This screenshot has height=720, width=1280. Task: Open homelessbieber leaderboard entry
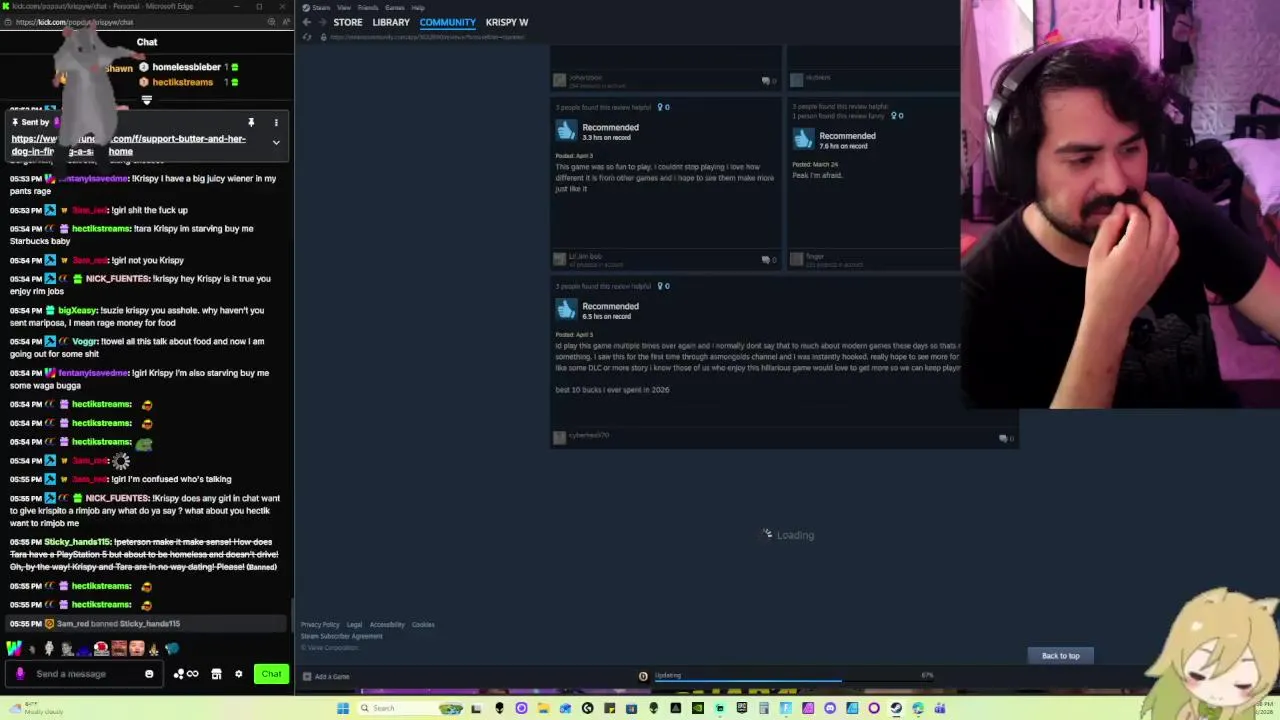click(x=187, y=67)
